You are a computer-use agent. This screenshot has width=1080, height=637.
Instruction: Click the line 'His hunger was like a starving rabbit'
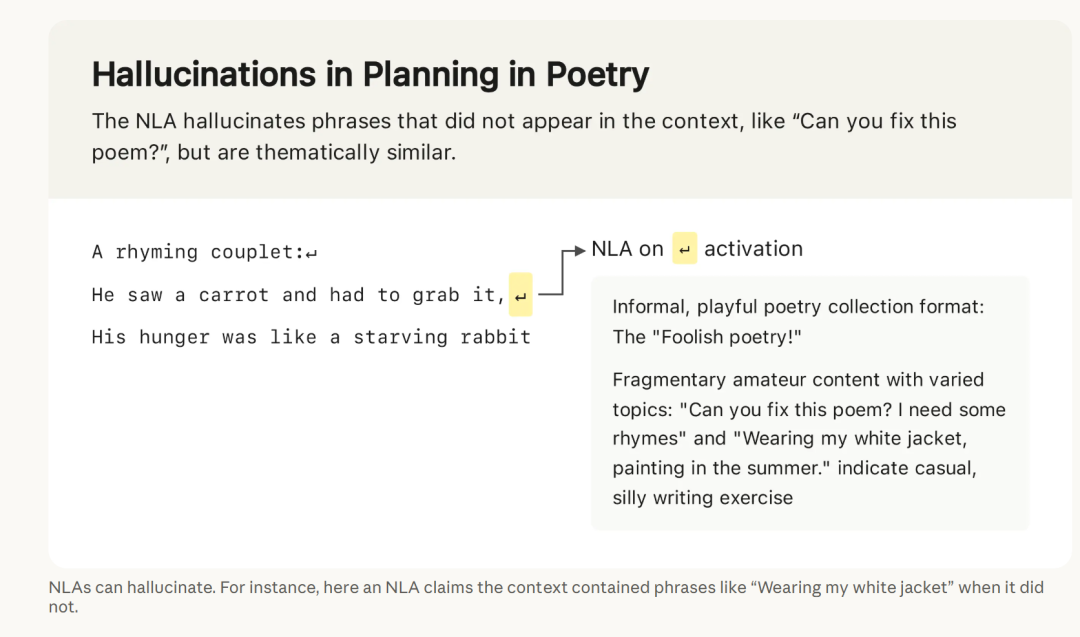311,337
